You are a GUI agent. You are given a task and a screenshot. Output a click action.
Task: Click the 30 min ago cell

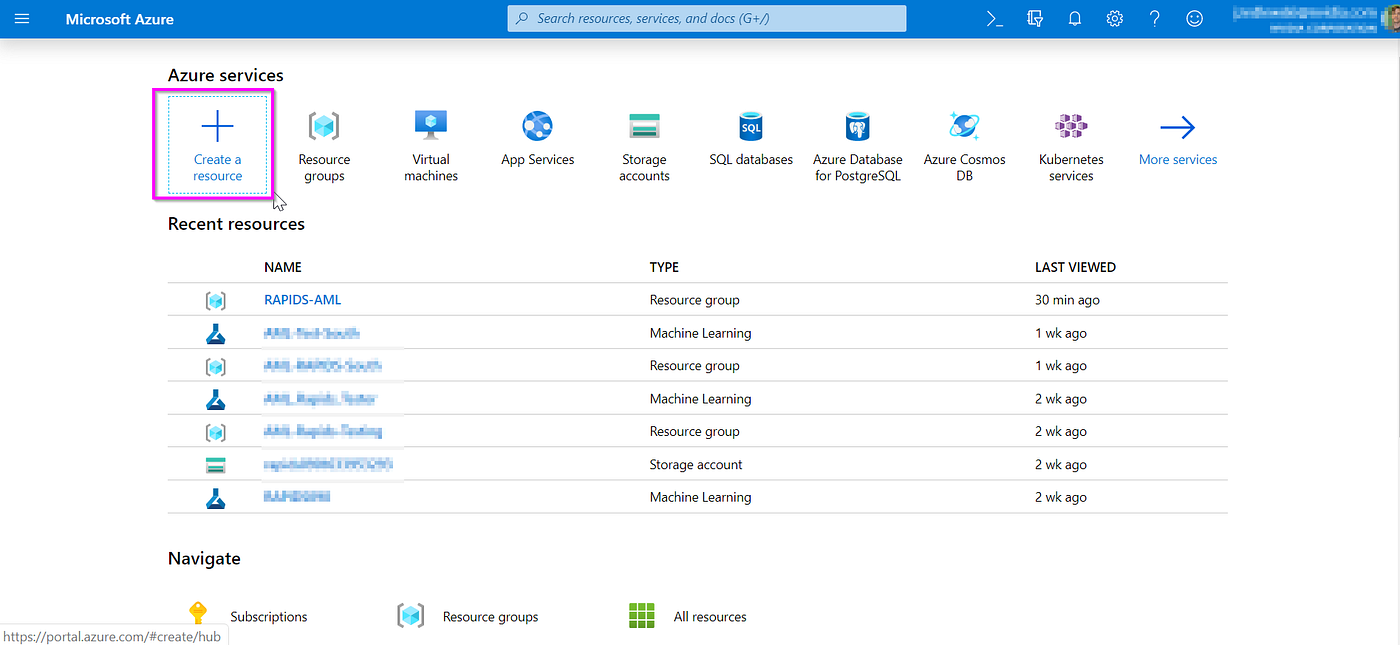point(1067,300)
